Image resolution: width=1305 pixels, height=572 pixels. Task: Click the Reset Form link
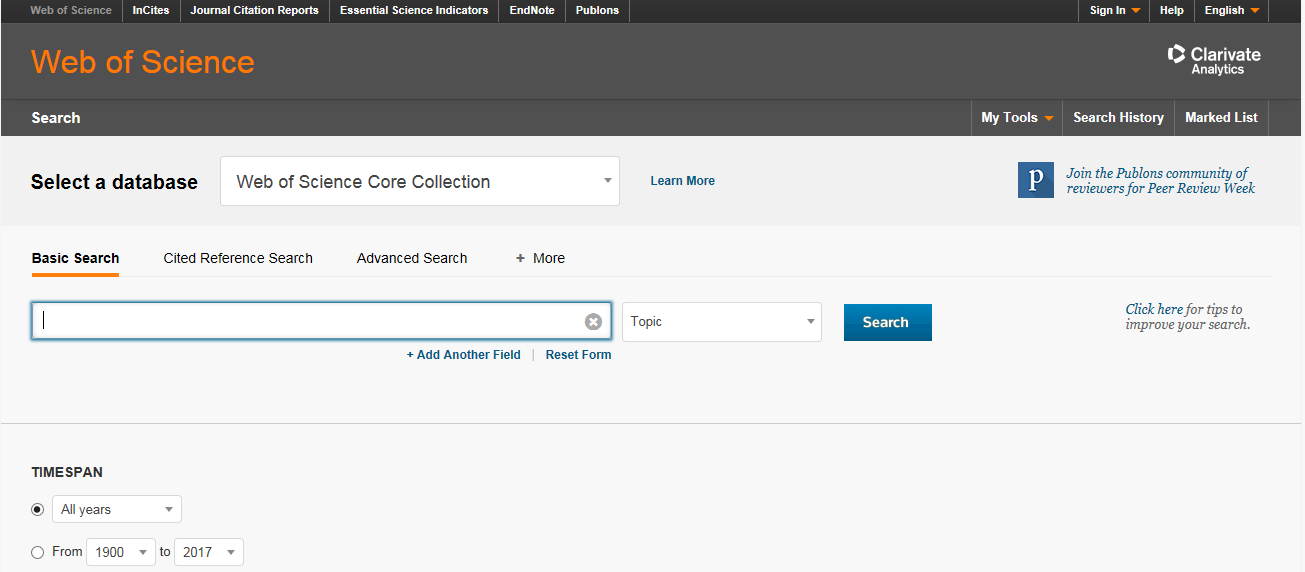[578, 355]
